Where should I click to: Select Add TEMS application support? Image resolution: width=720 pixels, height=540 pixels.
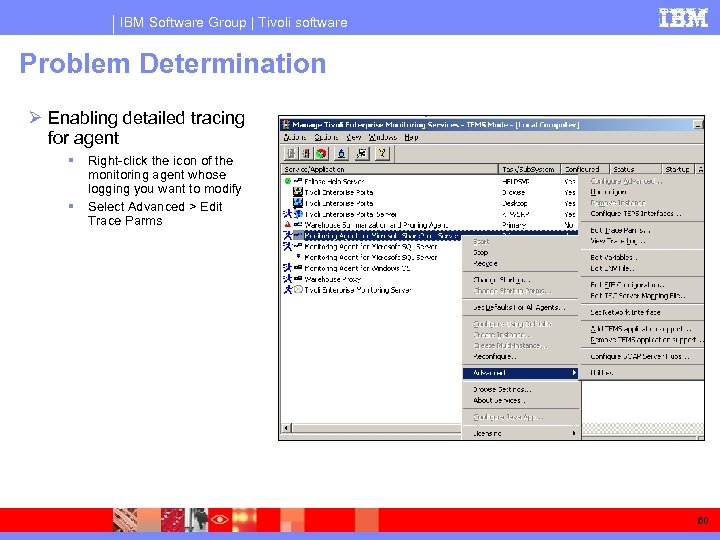point(642,329)
